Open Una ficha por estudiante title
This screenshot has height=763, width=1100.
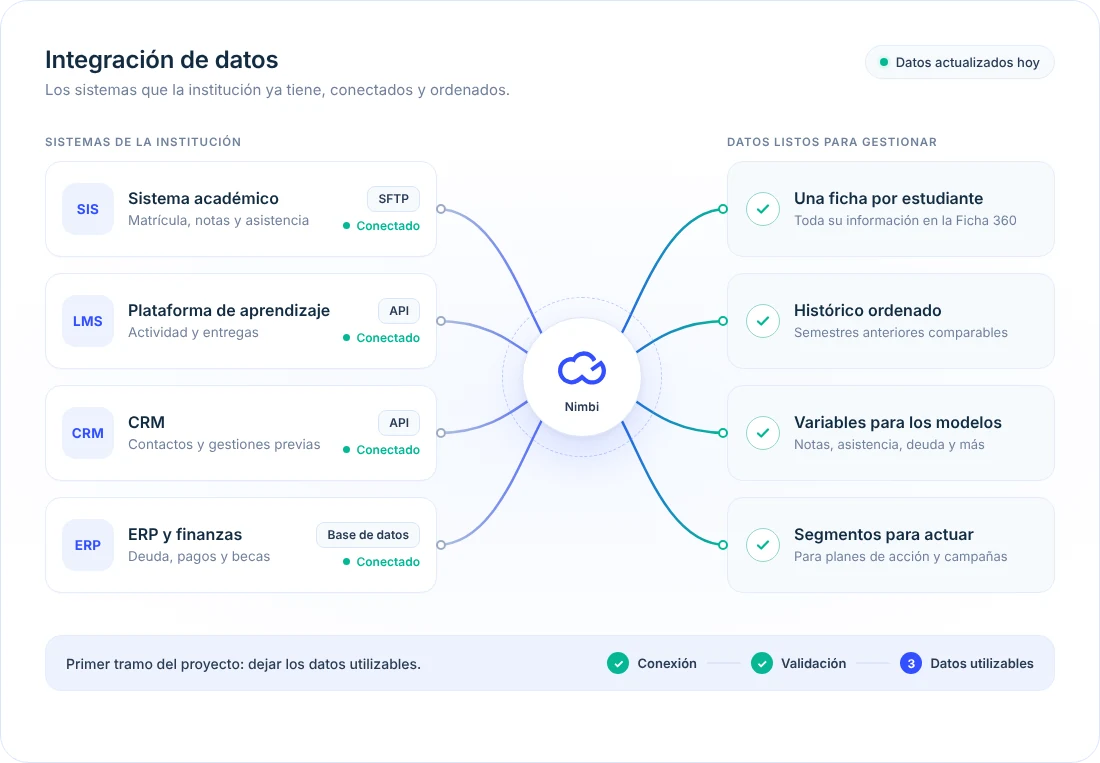point(889,198)
